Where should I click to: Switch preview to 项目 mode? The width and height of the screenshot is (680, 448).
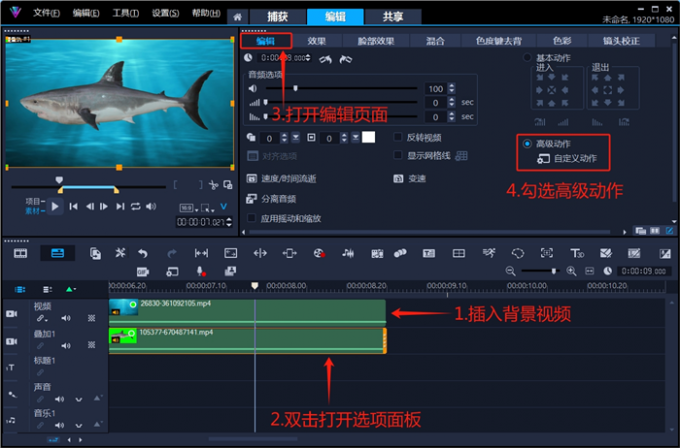pos(35,201)
